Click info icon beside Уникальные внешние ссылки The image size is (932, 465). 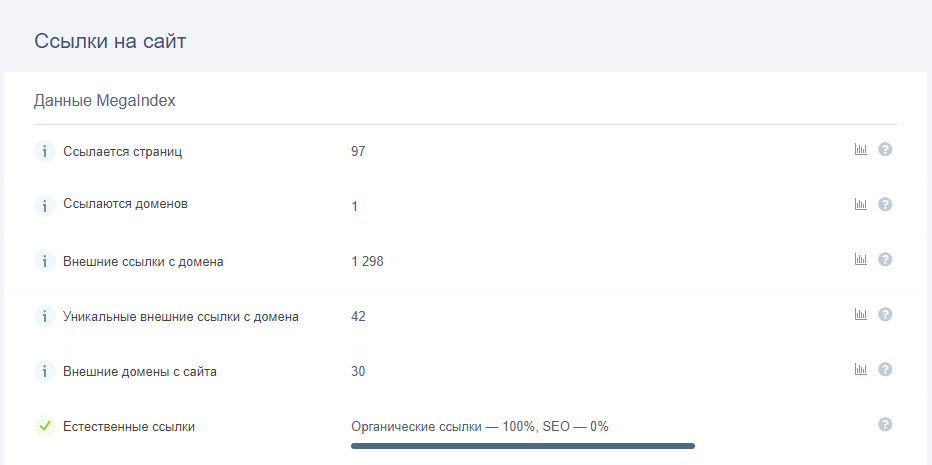click(44, 317)
